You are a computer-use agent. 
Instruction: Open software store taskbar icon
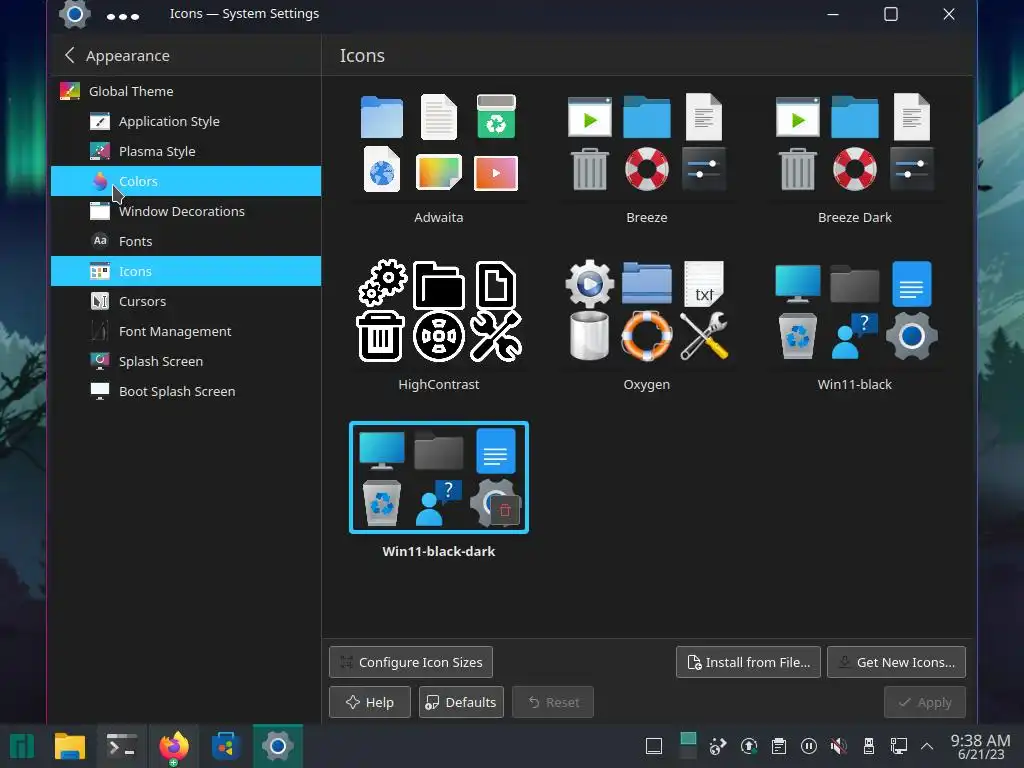point(225,746)
